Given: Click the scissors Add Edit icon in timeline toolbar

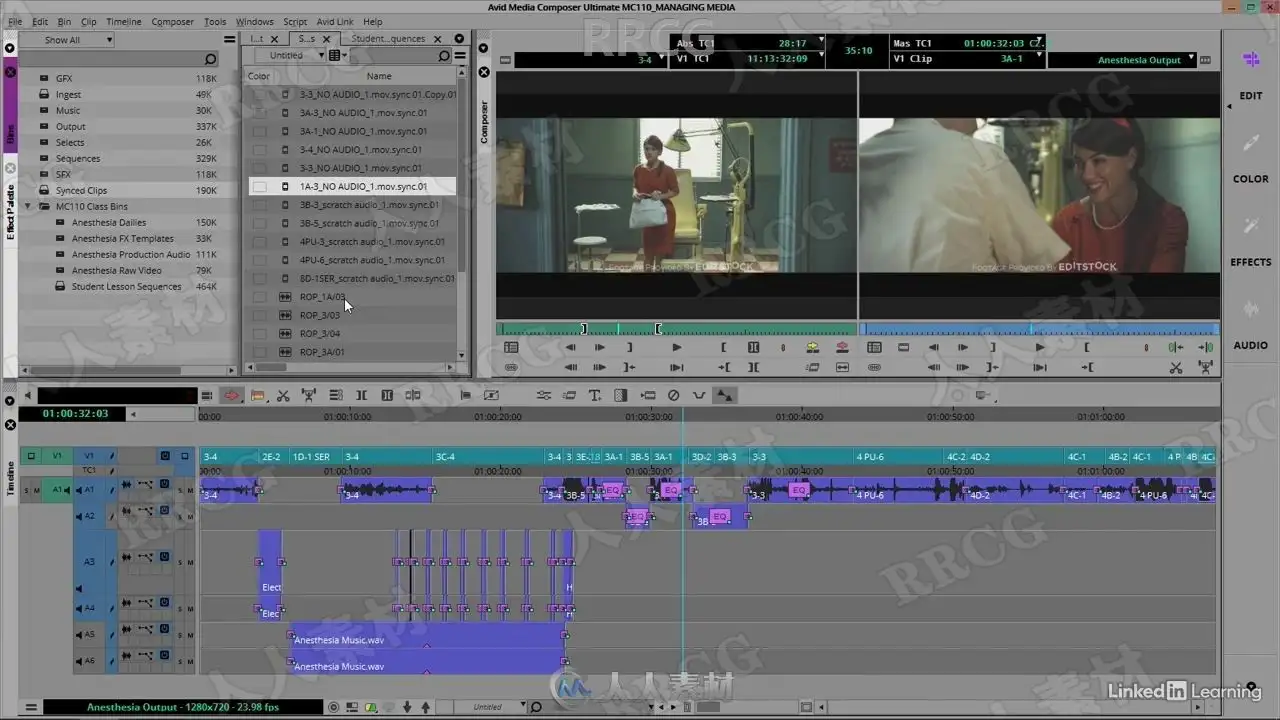Looking at the screenshot, I should [x=283, y=396].
